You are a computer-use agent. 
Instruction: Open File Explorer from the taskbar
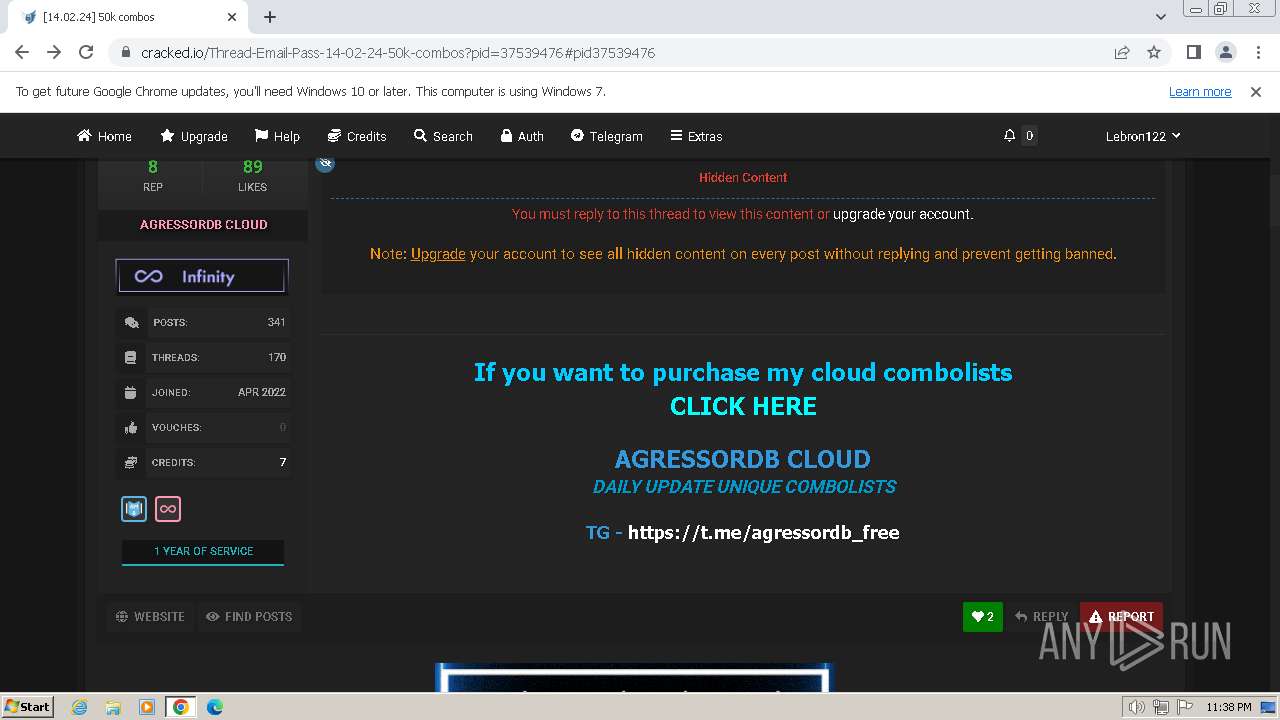pyautogui.click(x=113, y=707)
